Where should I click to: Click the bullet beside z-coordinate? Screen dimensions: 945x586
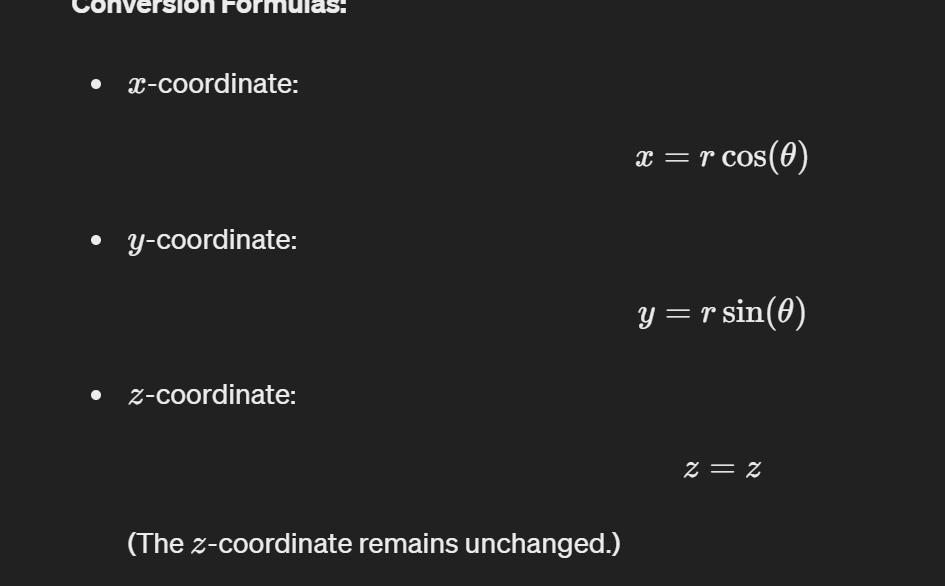click(x=96, y=395)
